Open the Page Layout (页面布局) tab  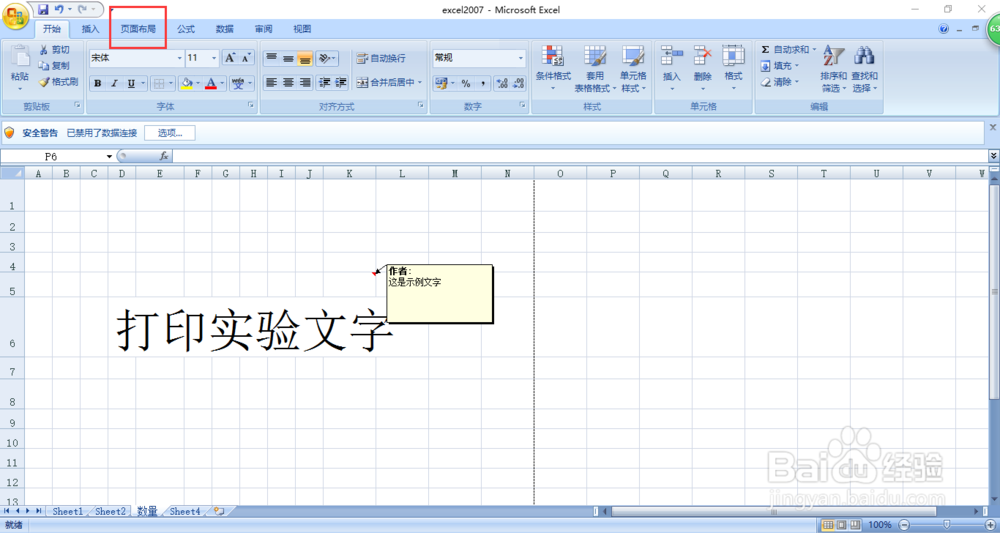pyautogui.click(x=138, y=29)
